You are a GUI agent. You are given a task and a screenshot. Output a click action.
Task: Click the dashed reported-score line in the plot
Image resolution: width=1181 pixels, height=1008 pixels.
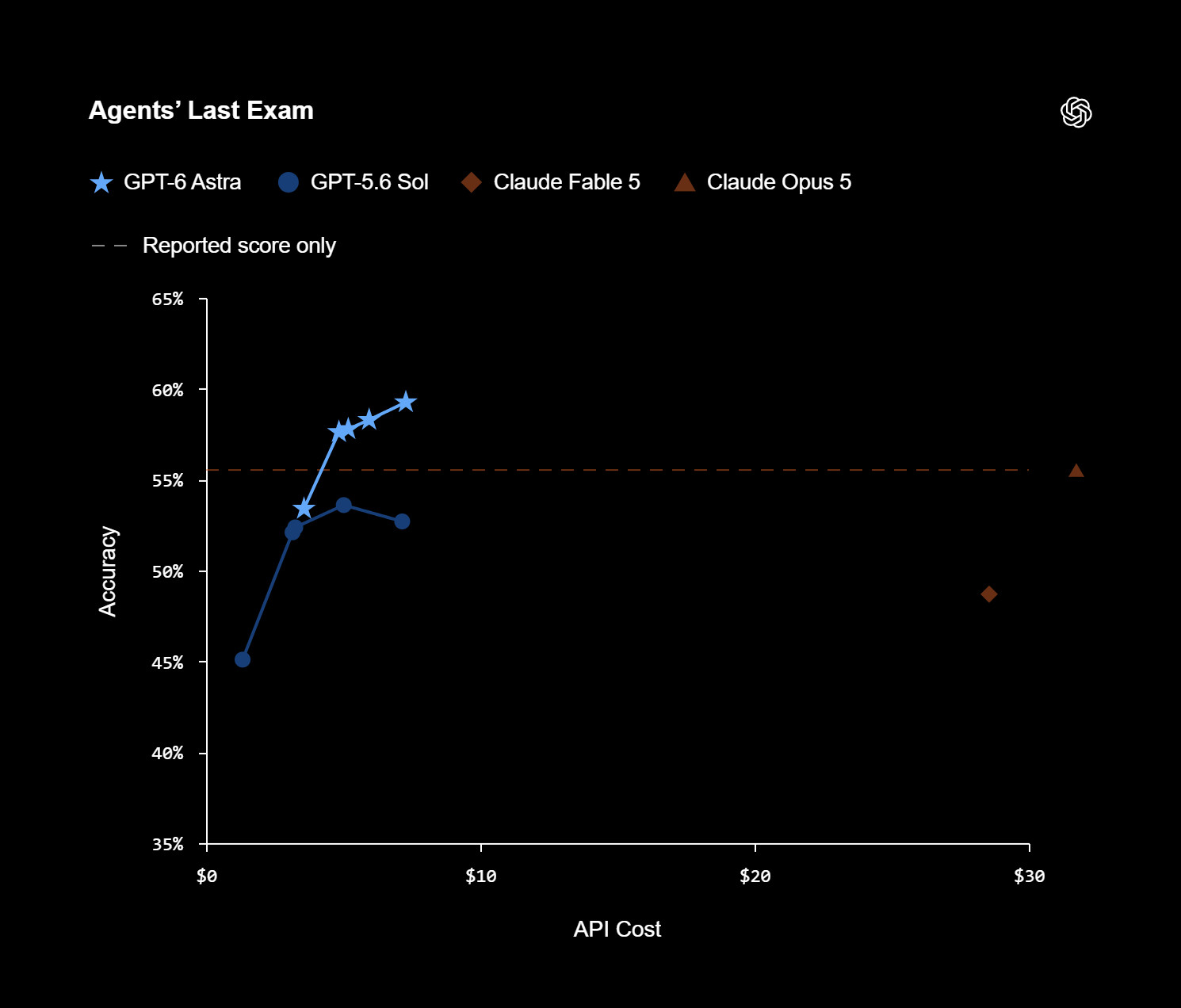point(617,470)
